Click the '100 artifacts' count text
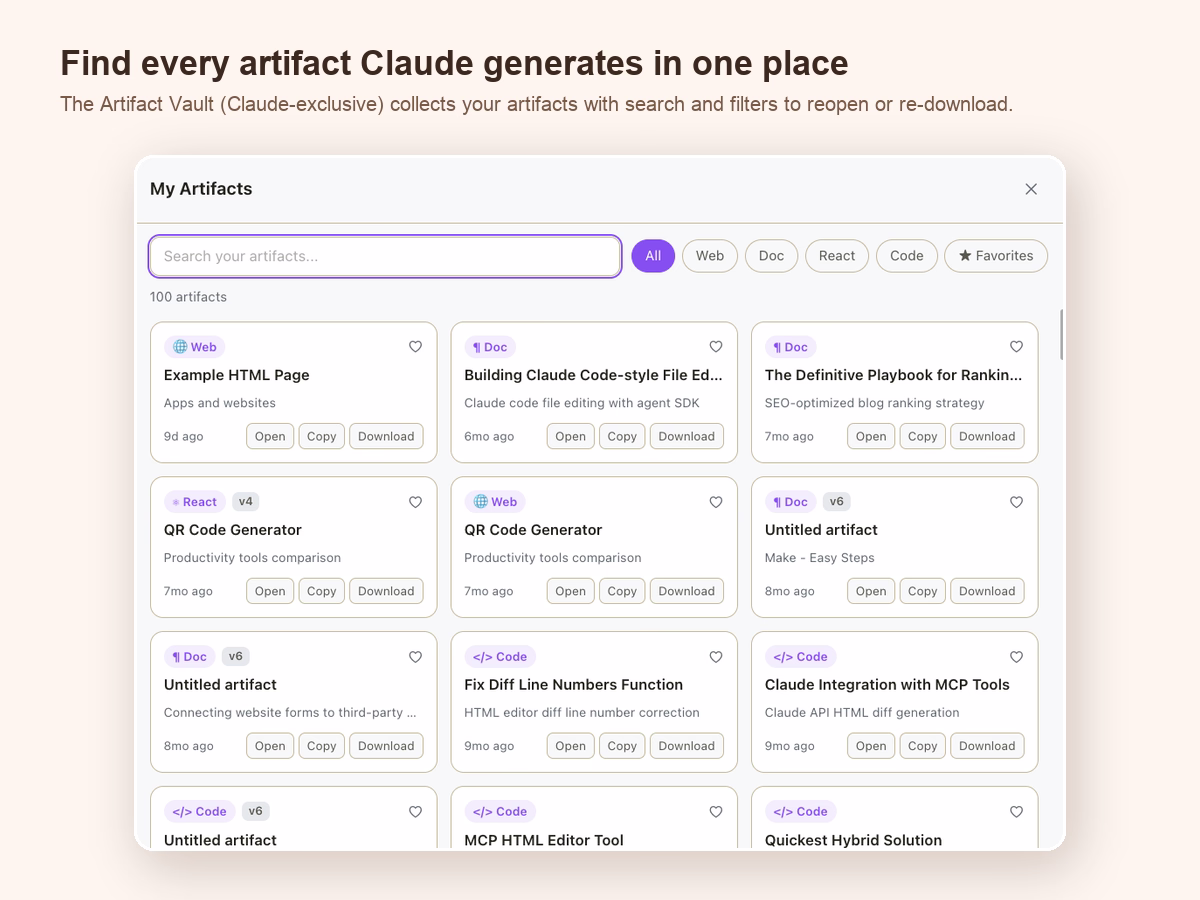Image resolution: width=1200 pixels, height=900 pixels. point(188,297)
